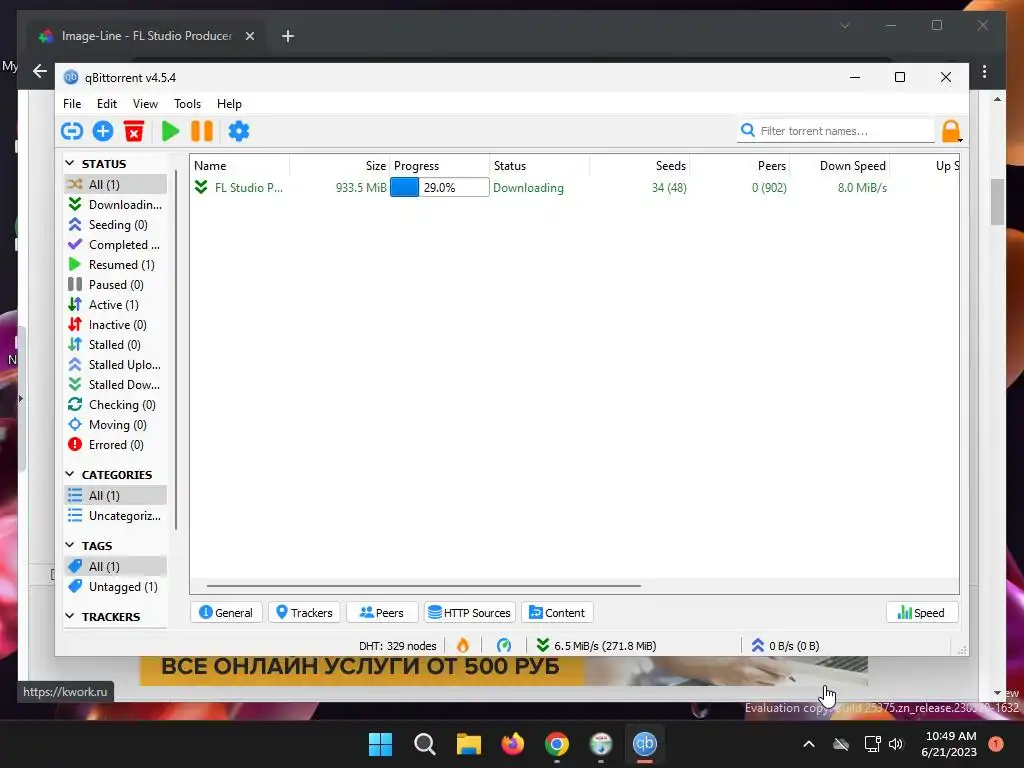Click the horizontal scrollbar of the torrent list
Viewport: 1024px width, 768px height.
click(424, 586)
